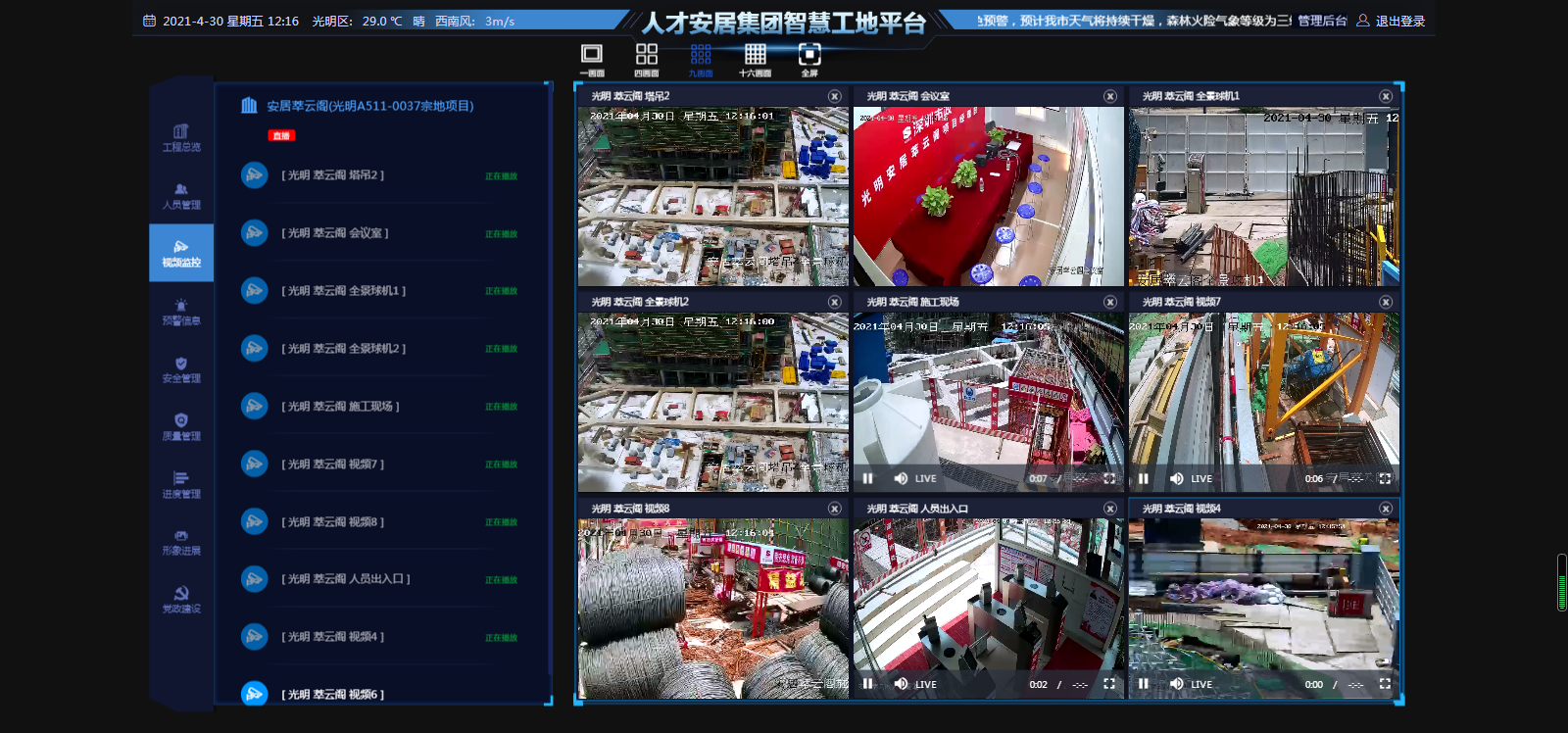Screen dimensions: 1568x733
Task: Open 工程总览 in the sidebar
Action: pyautogui.click(x=181, y=138)
